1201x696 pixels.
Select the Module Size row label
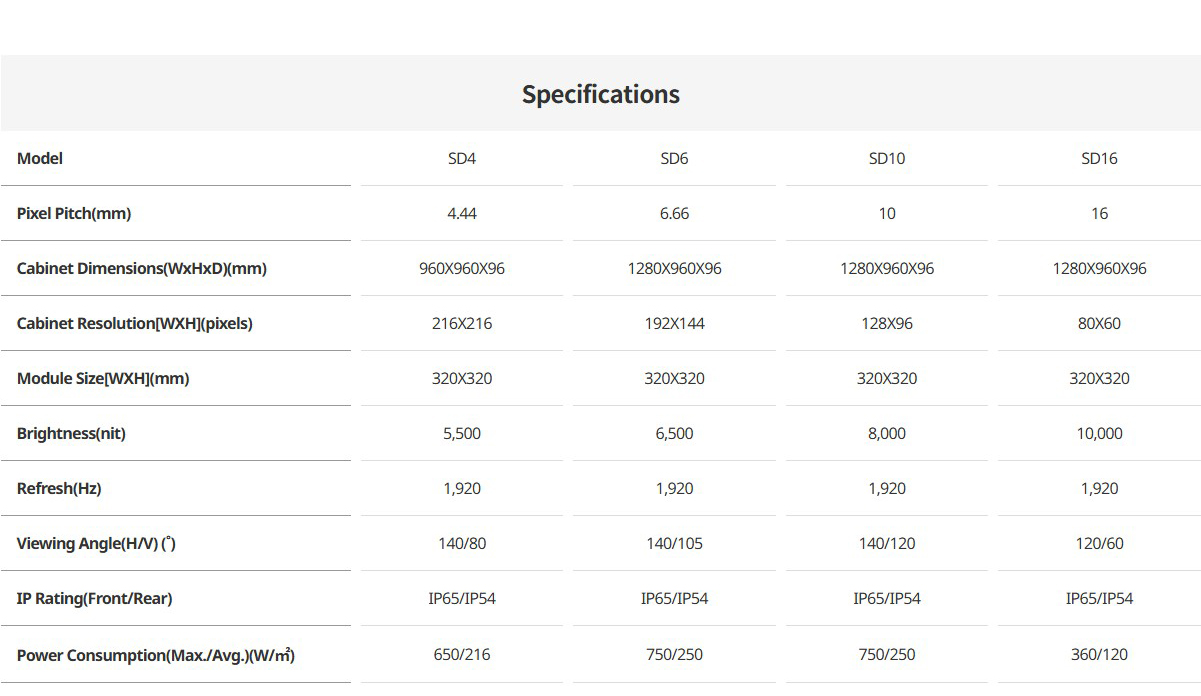[x=103, y=378]
